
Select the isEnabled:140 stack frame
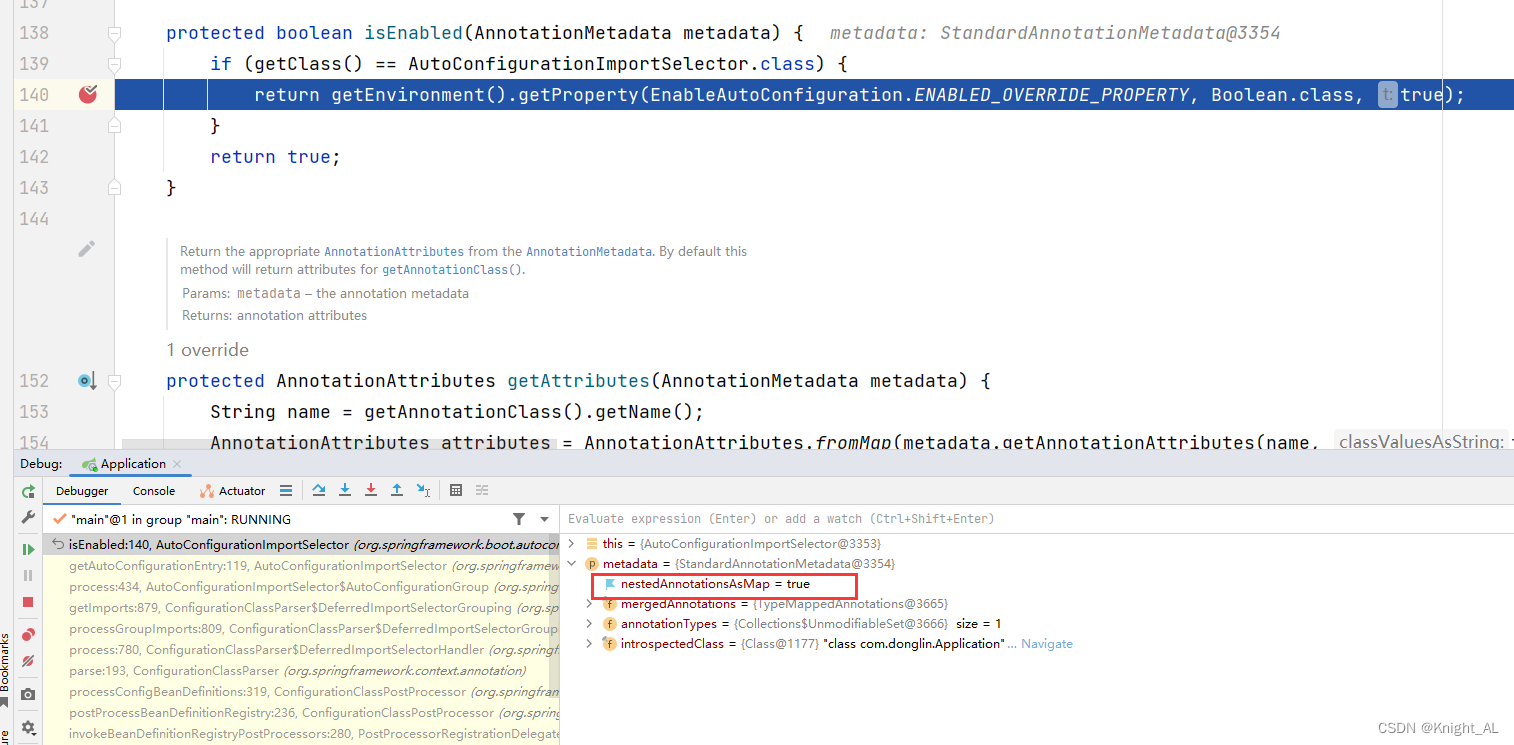click(x=301, y=544)
